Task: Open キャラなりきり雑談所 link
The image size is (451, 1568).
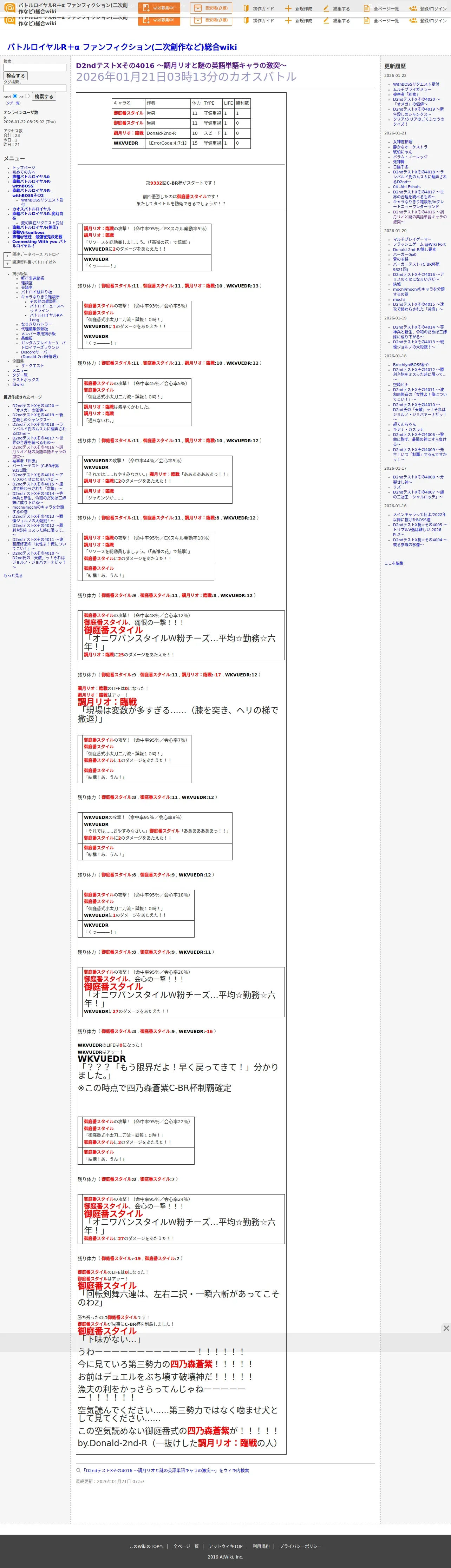Action: [x=40, y=296]
